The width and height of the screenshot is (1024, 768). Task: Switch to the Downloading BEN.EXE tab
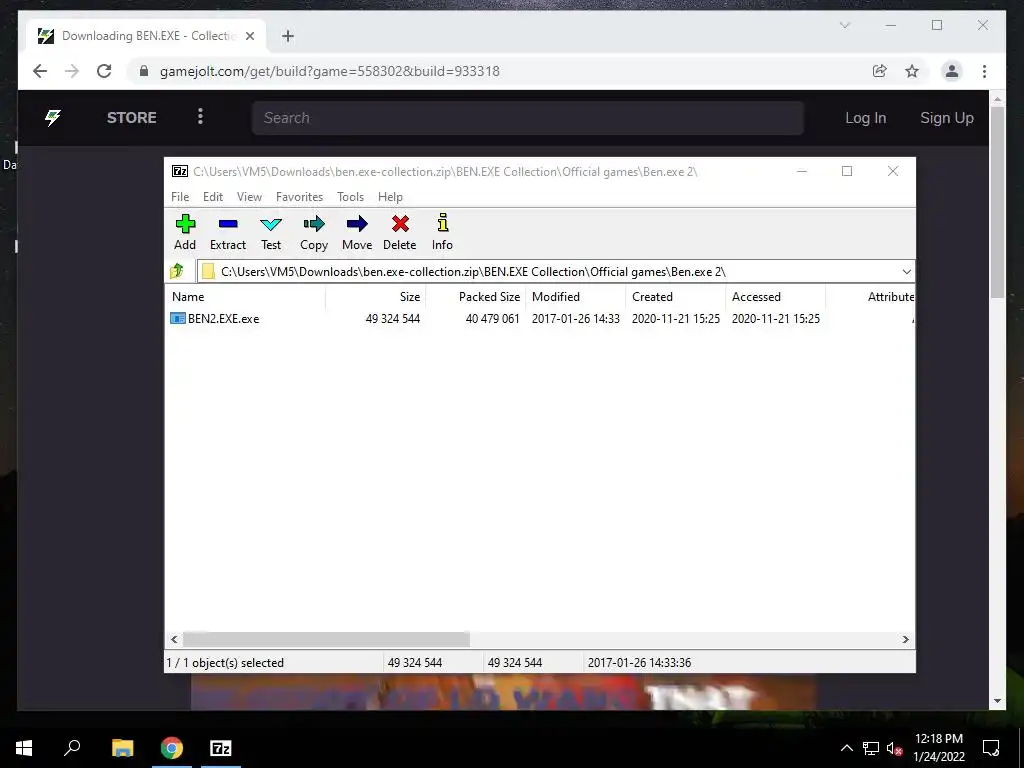pyautogui.click(x=147, y=36)
